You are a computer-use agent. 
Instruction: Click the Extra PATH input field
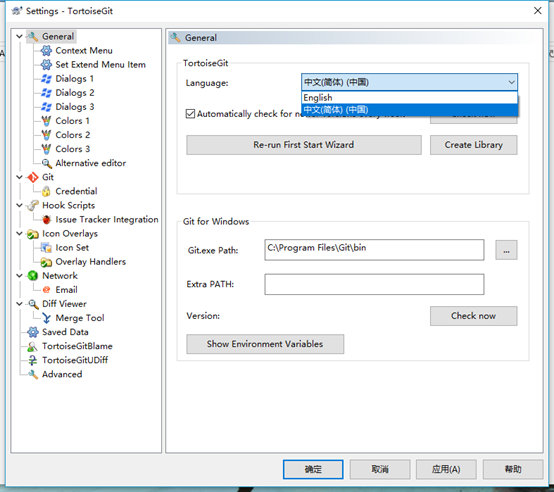pos(374,284)
